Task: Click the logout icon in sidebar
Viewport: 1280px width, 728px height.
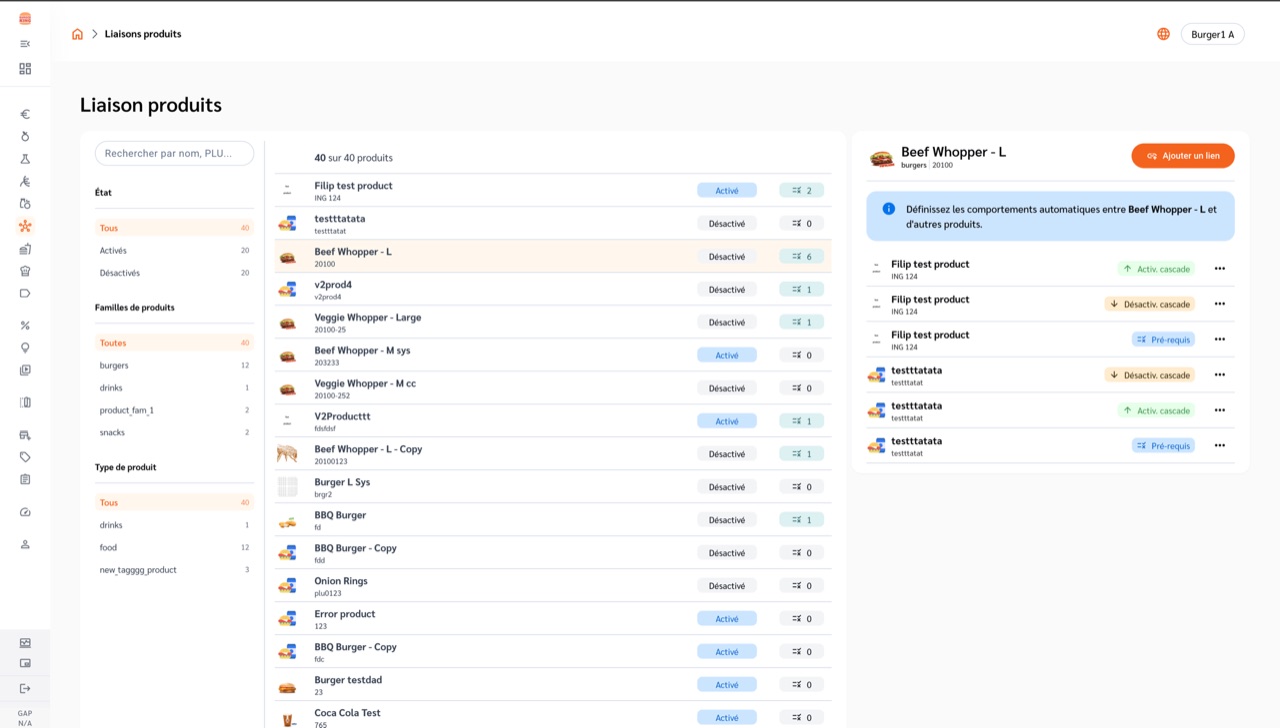Action: point(25,688)
